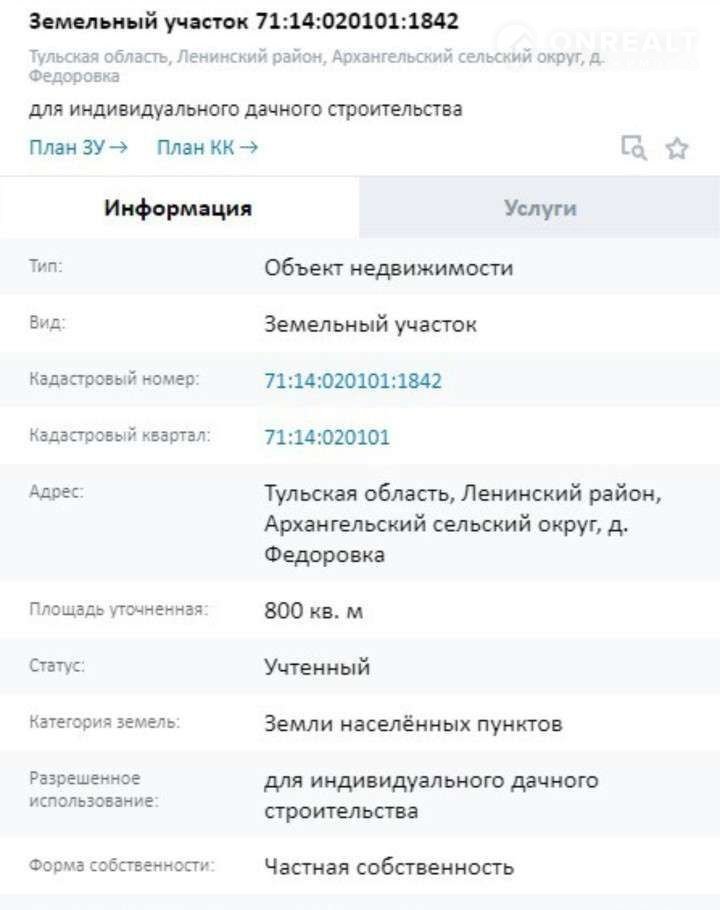This screenshot has height=910, width=720.
Task: Select the Вид value Земельный участок
Action: click(x=370, y=325)
